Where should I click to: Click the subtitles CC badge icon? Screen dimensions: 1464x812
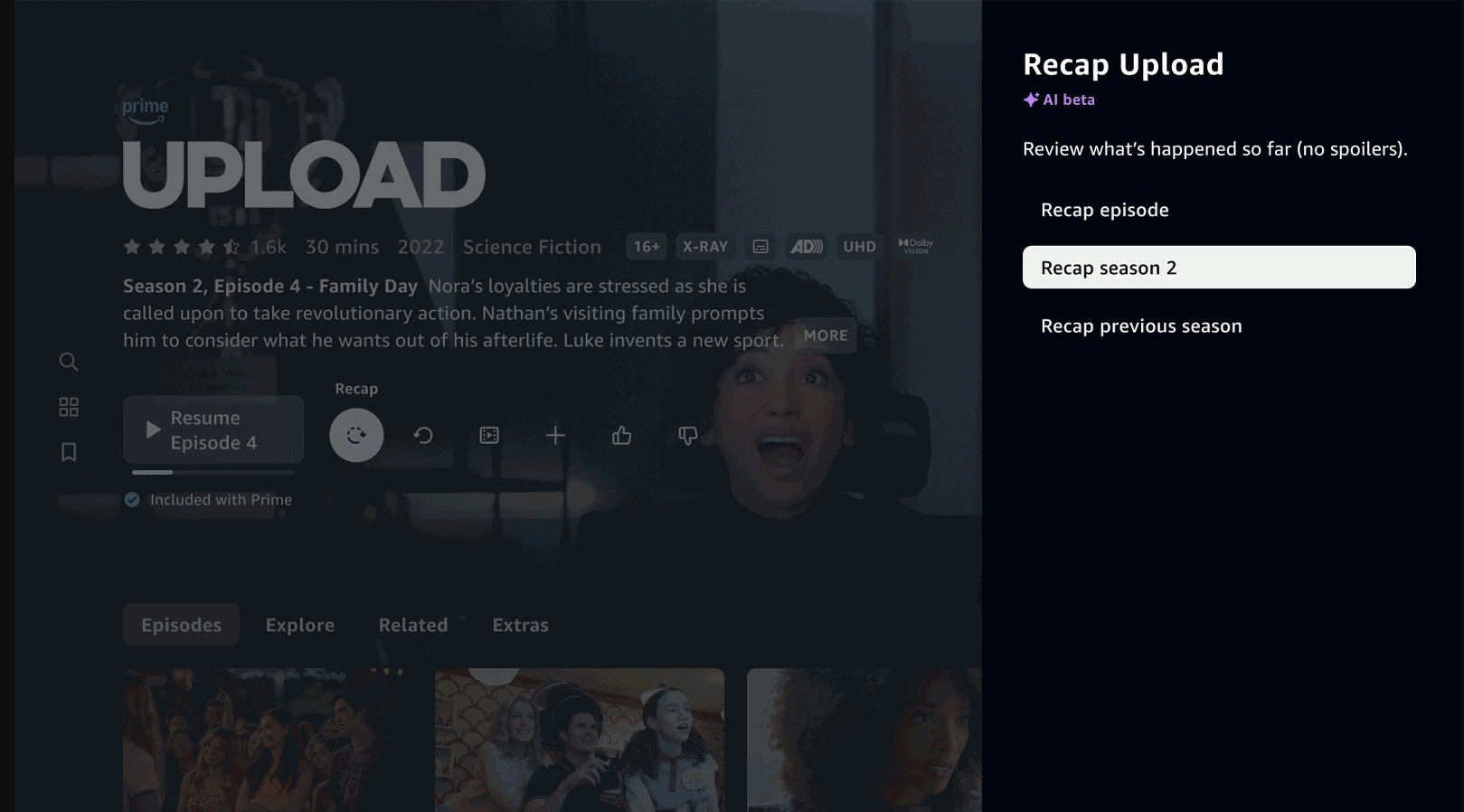click(760, 246)
